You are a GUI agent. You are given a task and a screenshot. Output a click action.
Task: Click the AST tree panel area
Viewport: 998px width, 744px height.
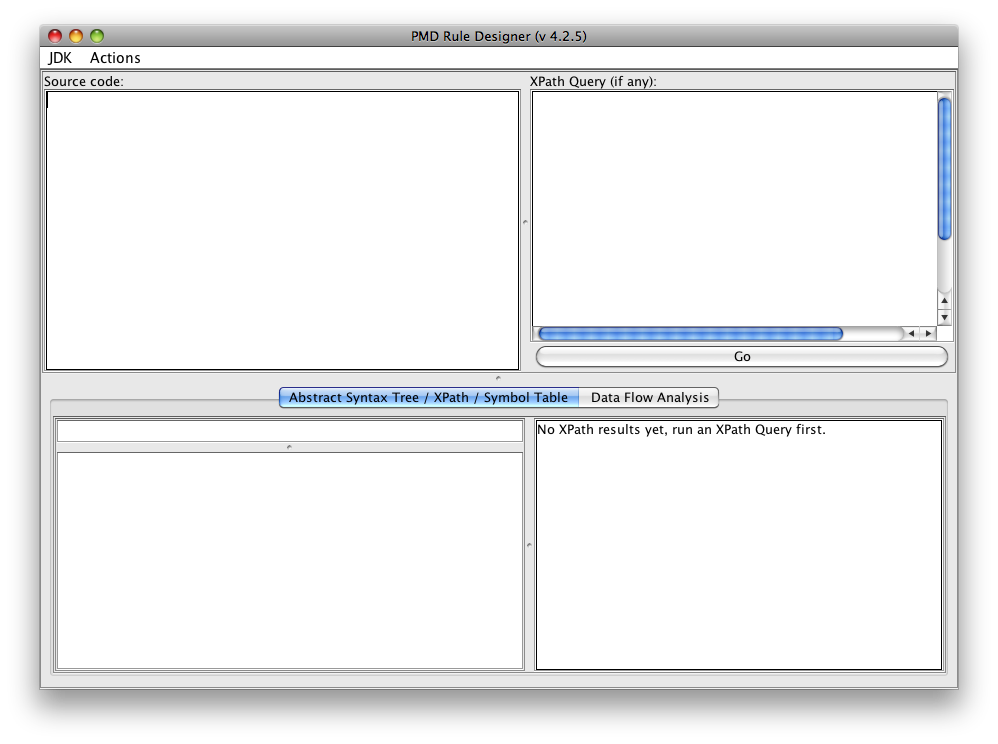290,561
